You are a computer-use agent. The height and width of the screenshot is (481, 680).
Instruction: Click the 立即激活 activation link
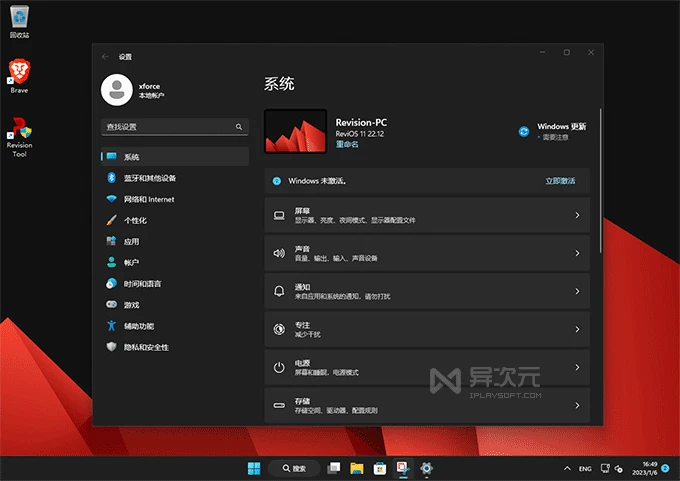pos(560,181)
